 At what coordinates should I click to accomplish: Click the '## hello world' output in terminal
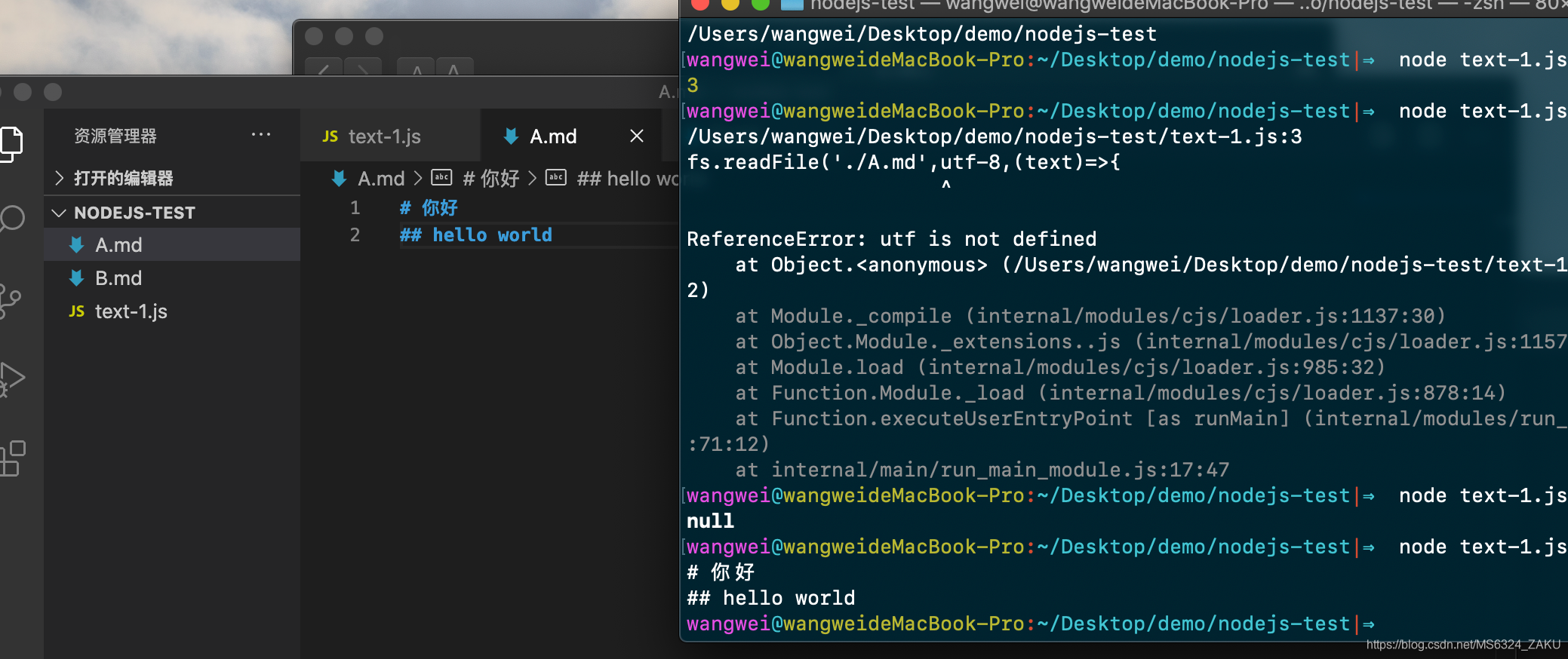click(x=771, y=599)
